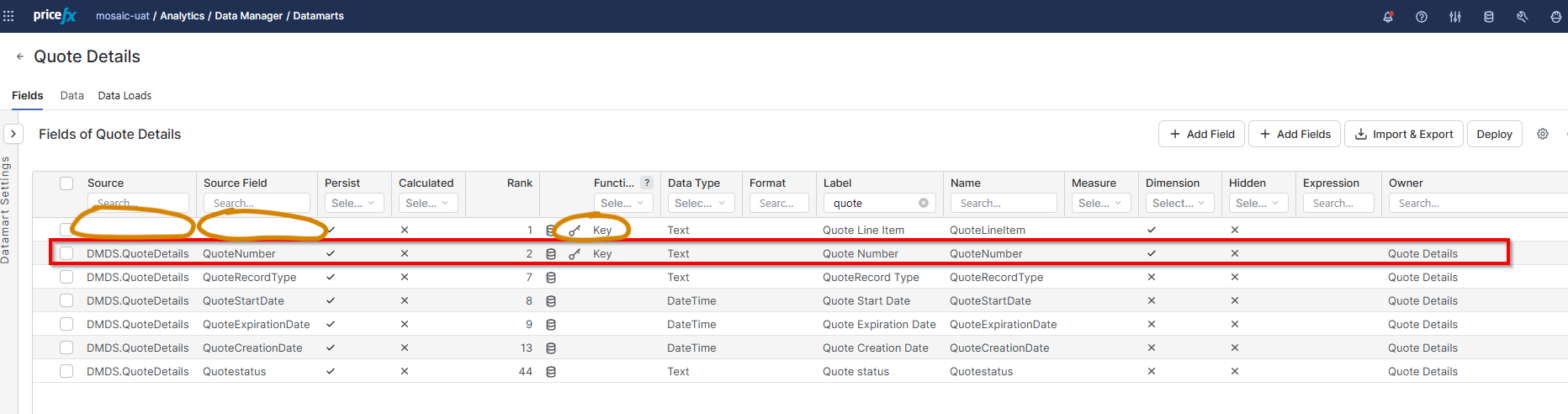Switch to the Data Loads tab
Viewport: 1568px width, 414px height.
pos(124,96)
